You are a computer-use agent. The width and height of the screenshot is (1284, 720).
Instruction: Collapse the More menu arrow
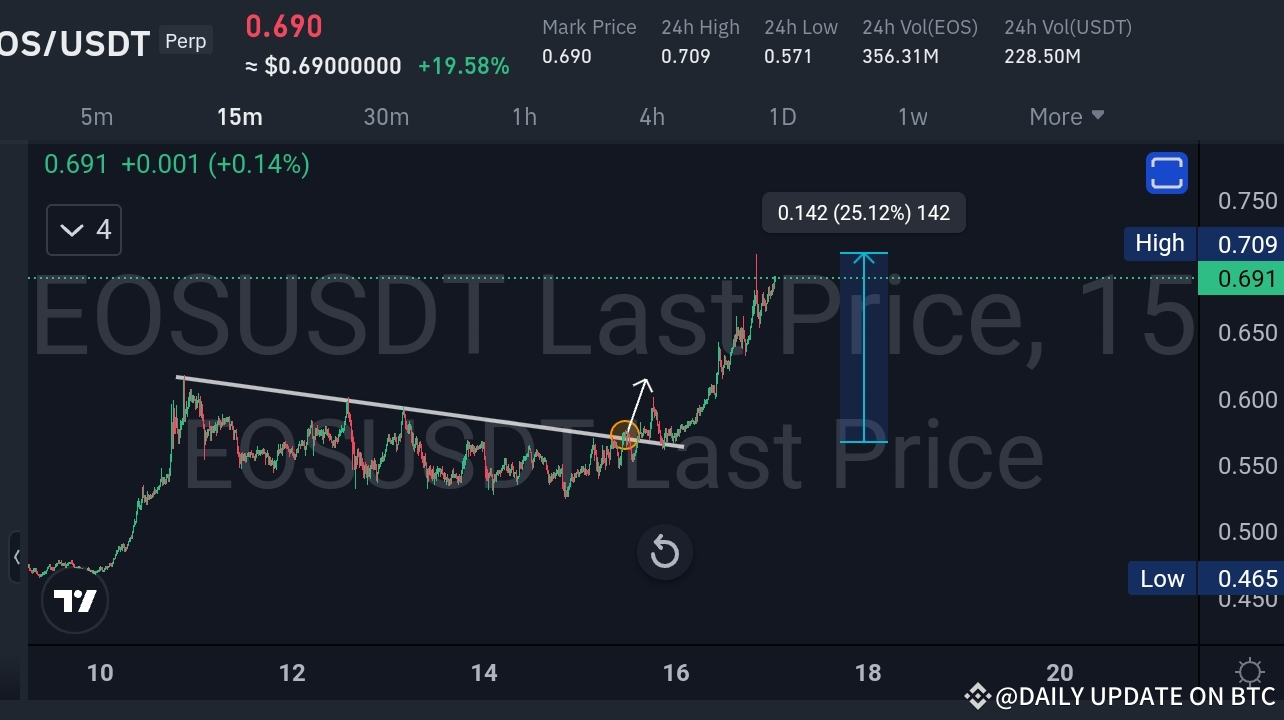(x=1098, y=116)
